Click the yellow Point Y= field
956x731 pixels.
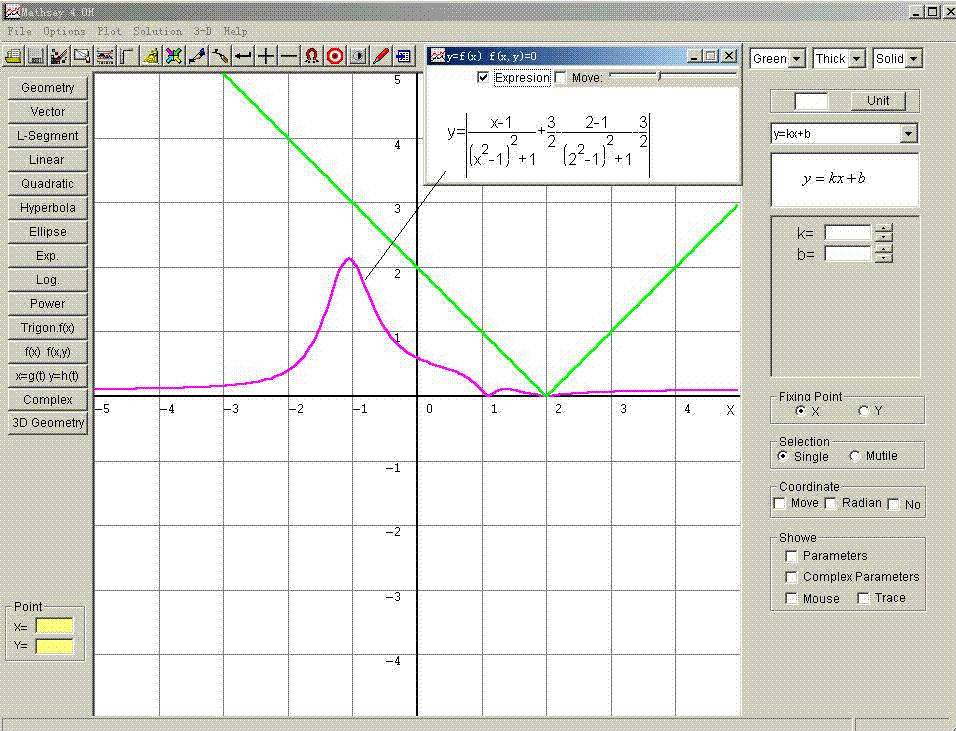pos(54,646)
